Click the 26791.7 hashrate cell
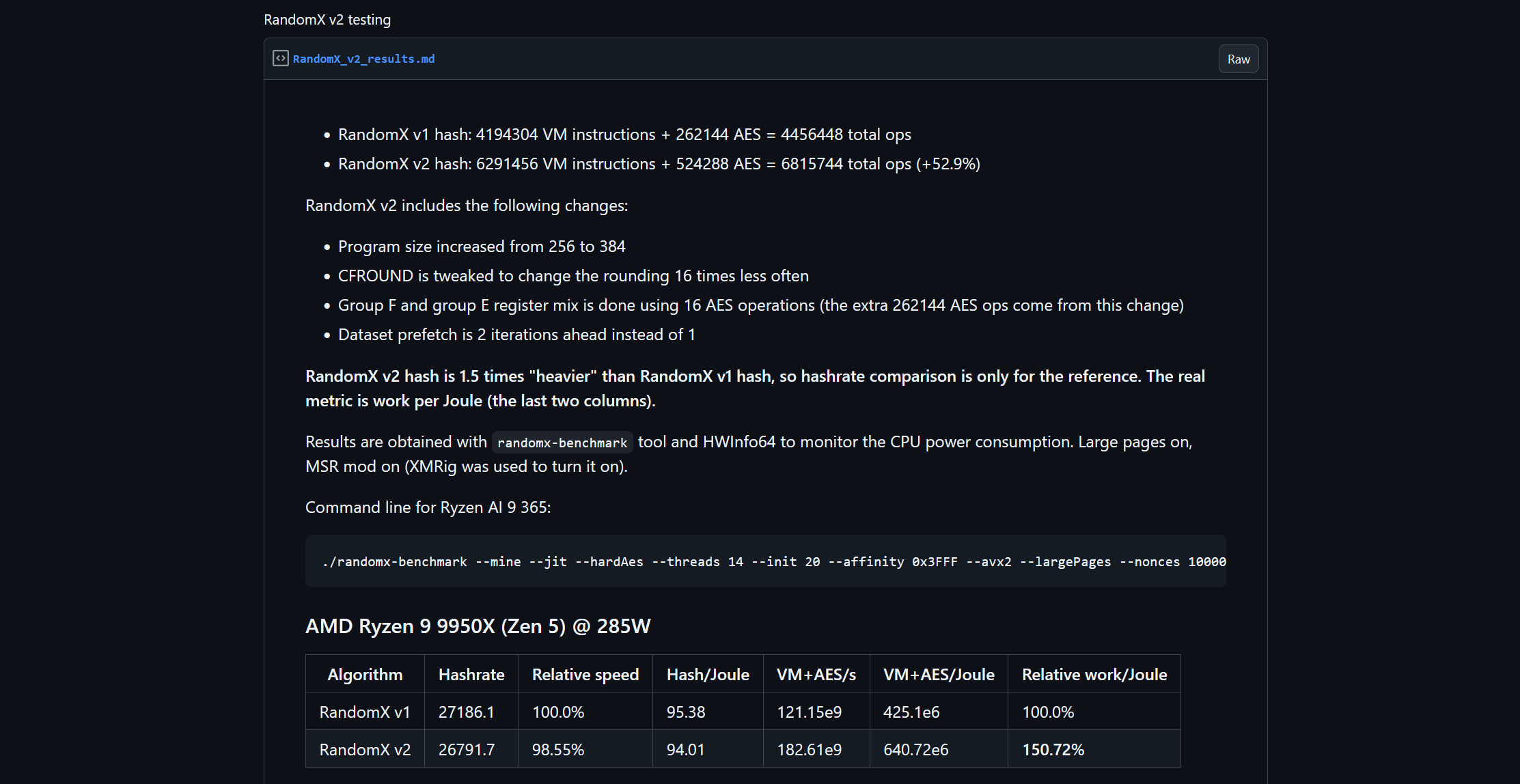 click(x=466, y=750)
